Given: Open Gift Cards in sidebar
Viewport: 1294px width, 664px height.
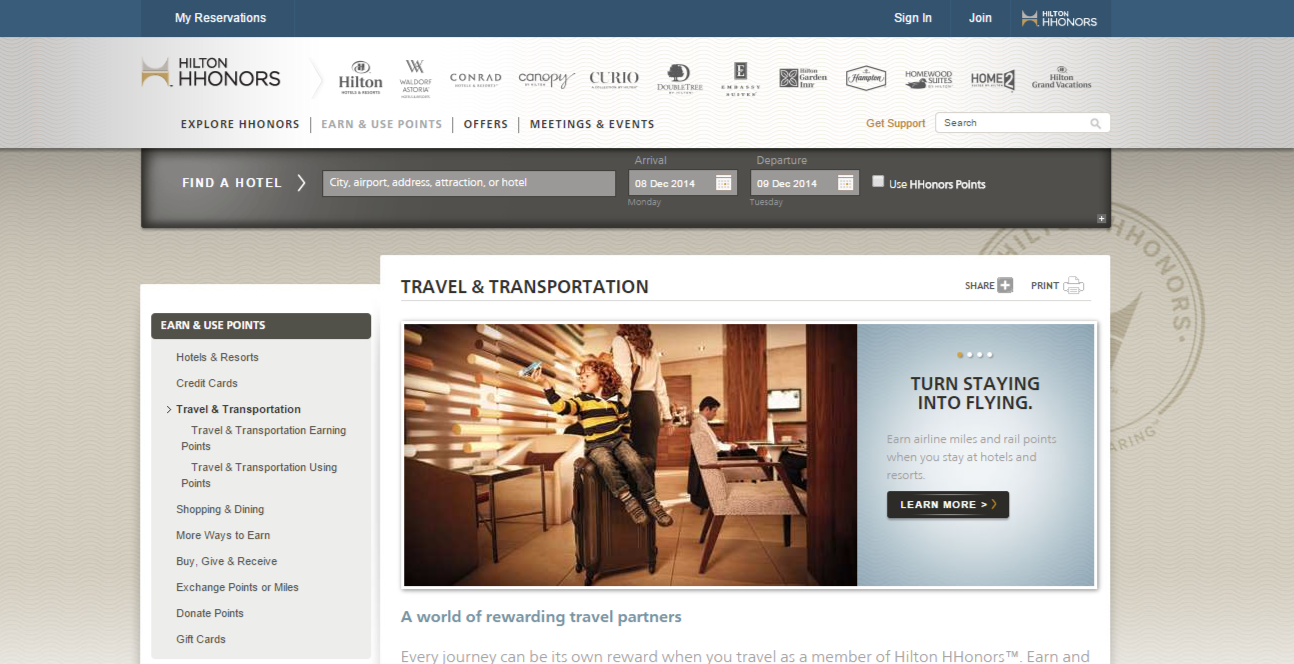Looking at the screenshot, I should 201,639.
